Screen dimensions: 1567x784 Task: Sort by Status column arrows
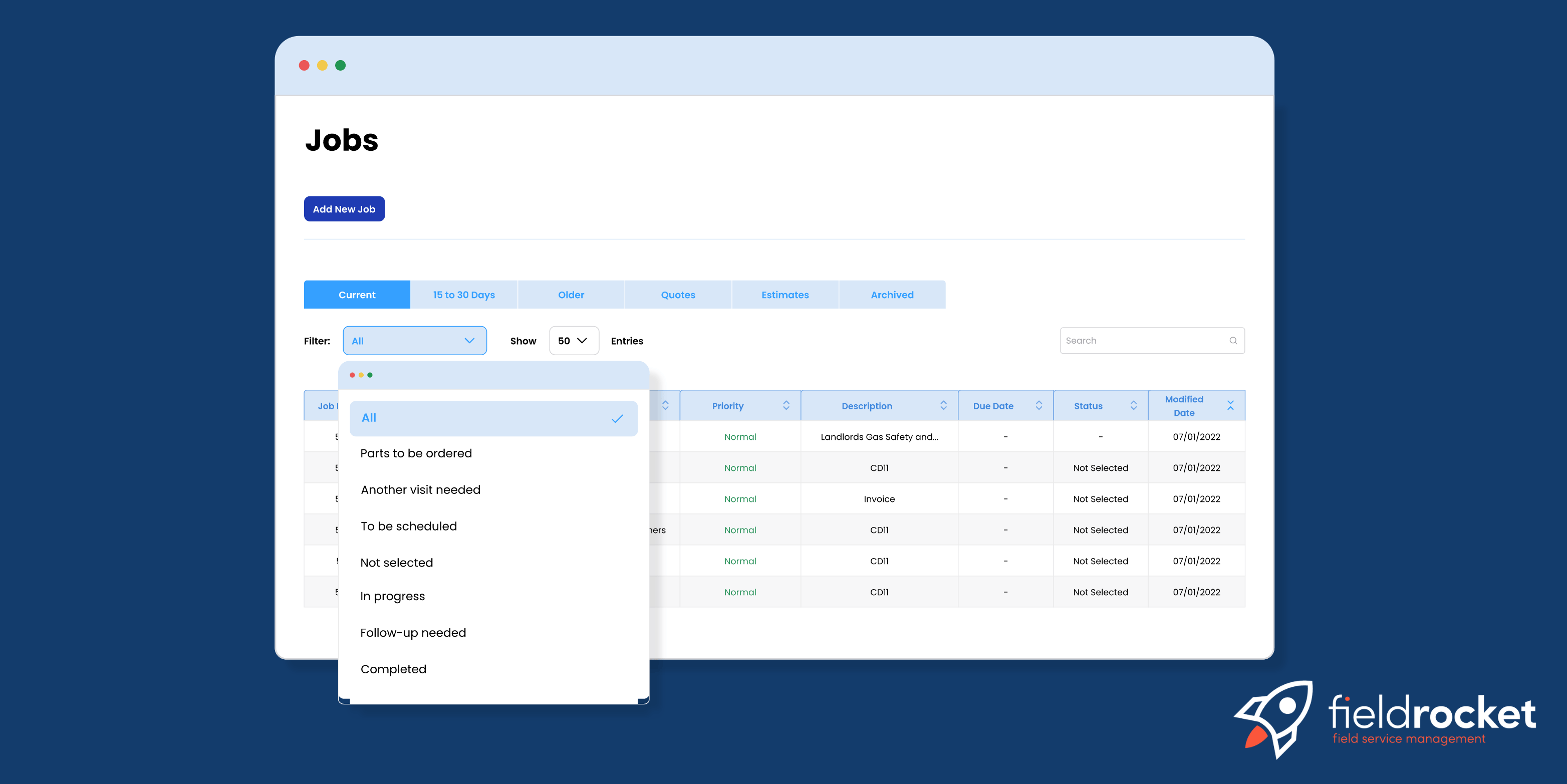(1133, 406)
